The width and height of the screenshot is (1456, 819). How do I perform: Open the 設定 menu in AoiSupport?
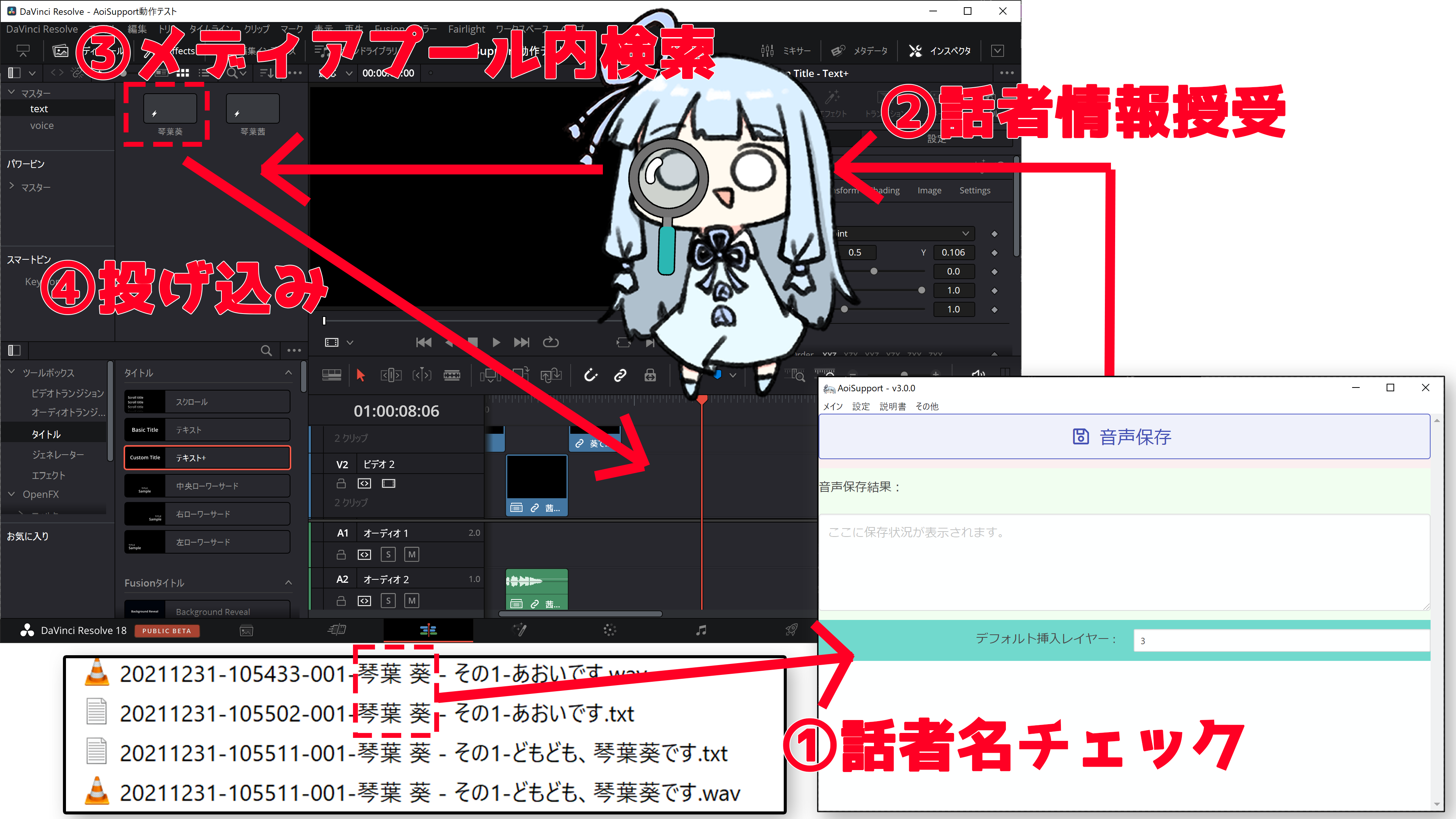[x=861, y=406]
